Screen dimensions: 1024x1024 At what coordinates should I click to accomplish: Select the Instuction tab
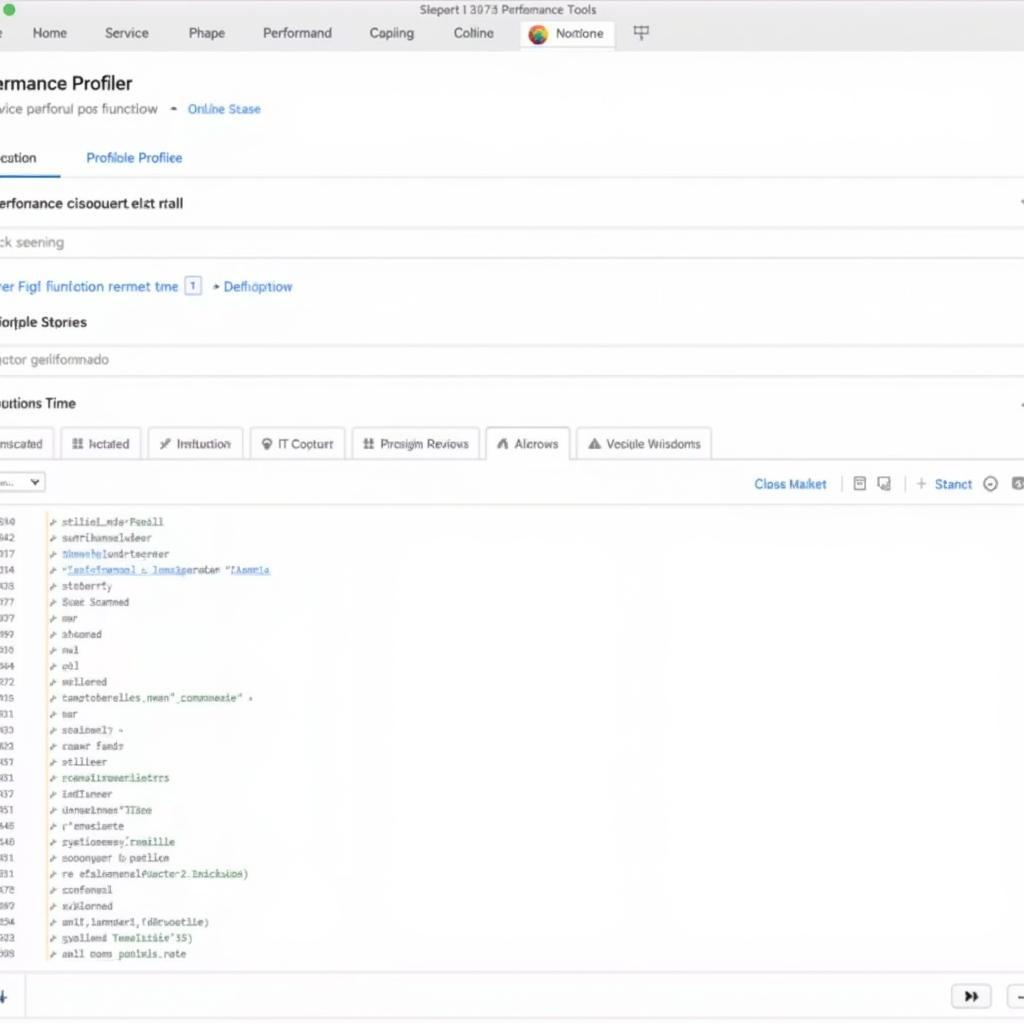tap(195, 443)
